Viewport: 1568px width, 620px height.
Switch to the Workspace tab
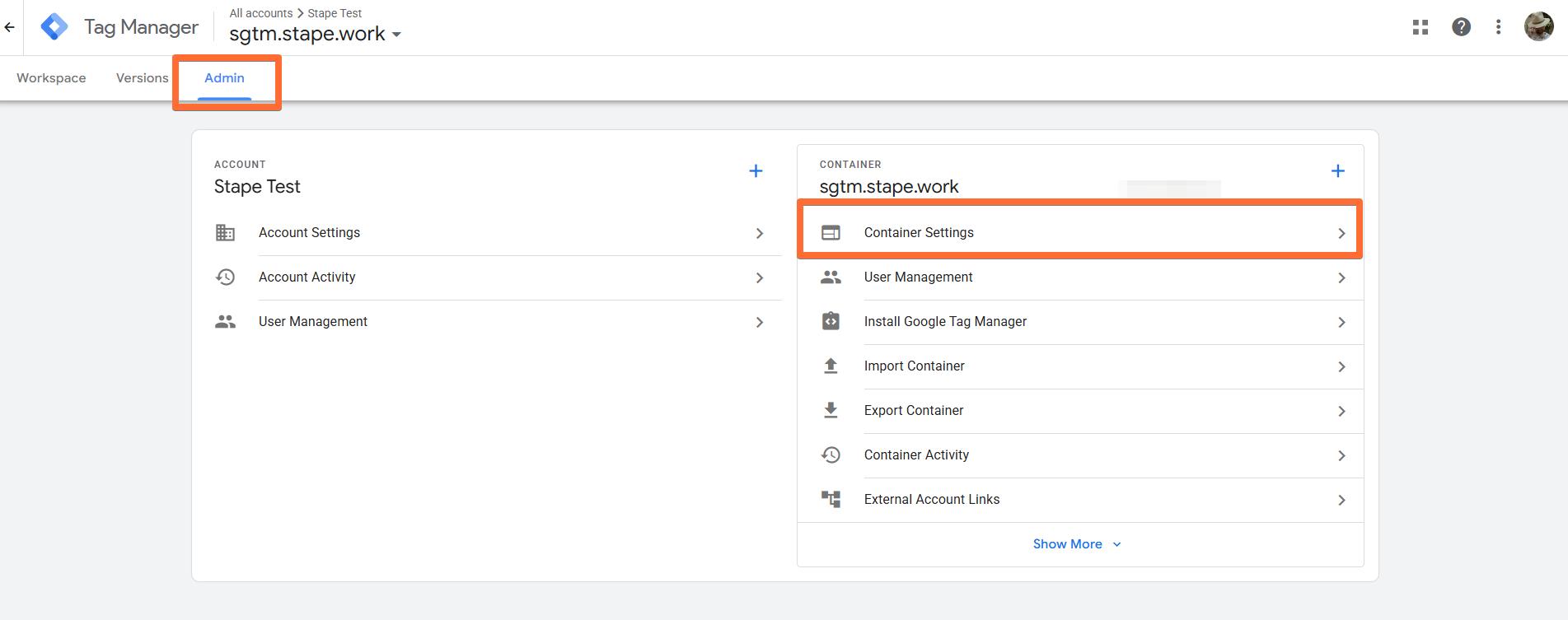pos(51,78)
